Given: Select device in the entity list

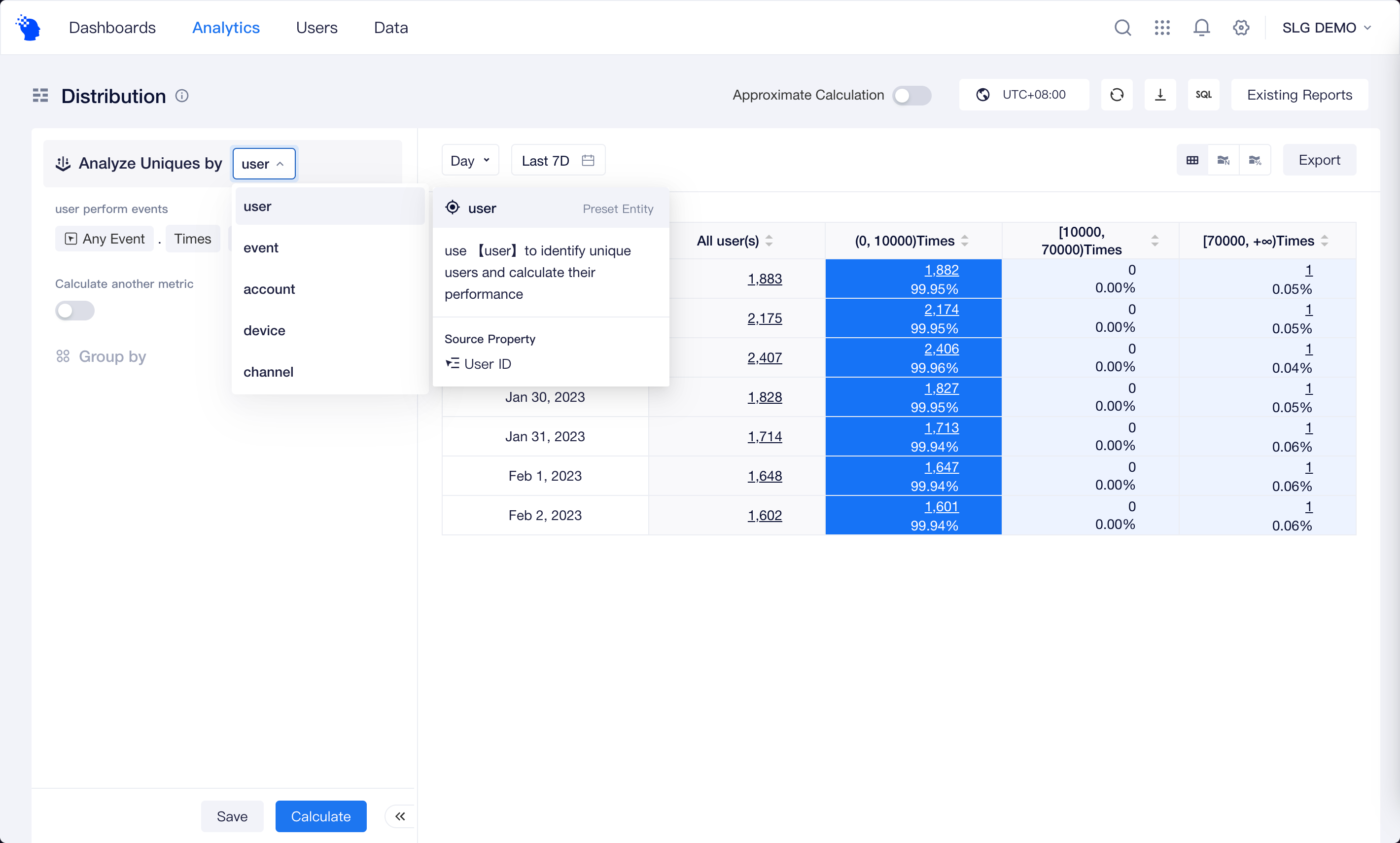Looking at the screenshot, I should pos(330,331).
